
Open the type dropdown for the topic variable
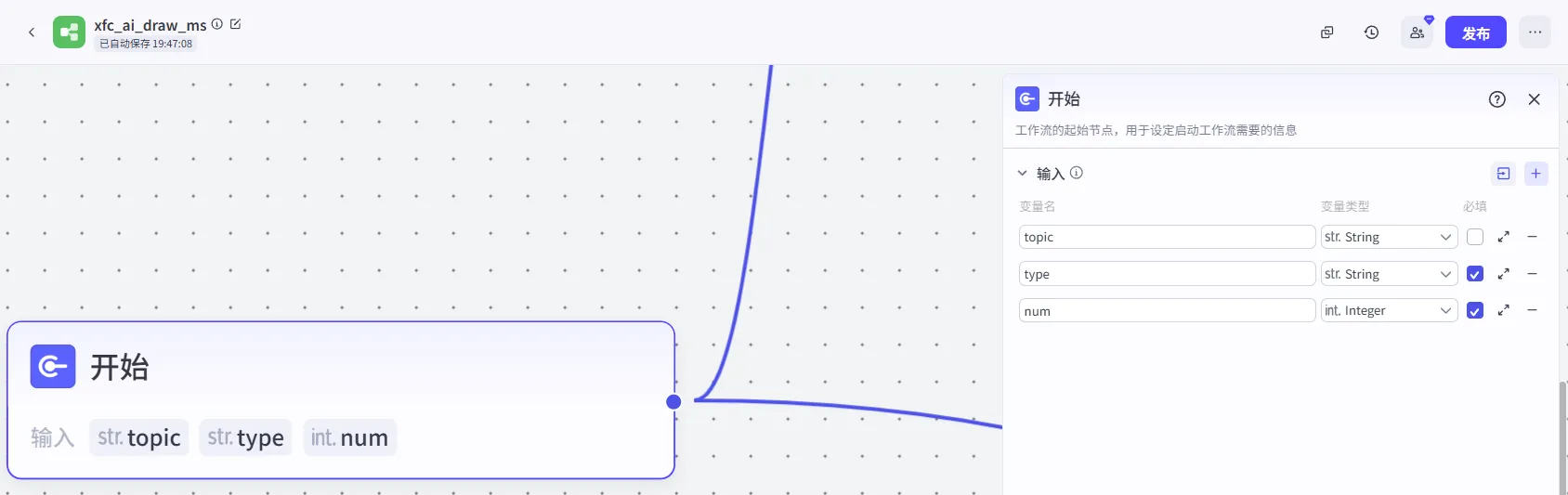[1388, 237]
